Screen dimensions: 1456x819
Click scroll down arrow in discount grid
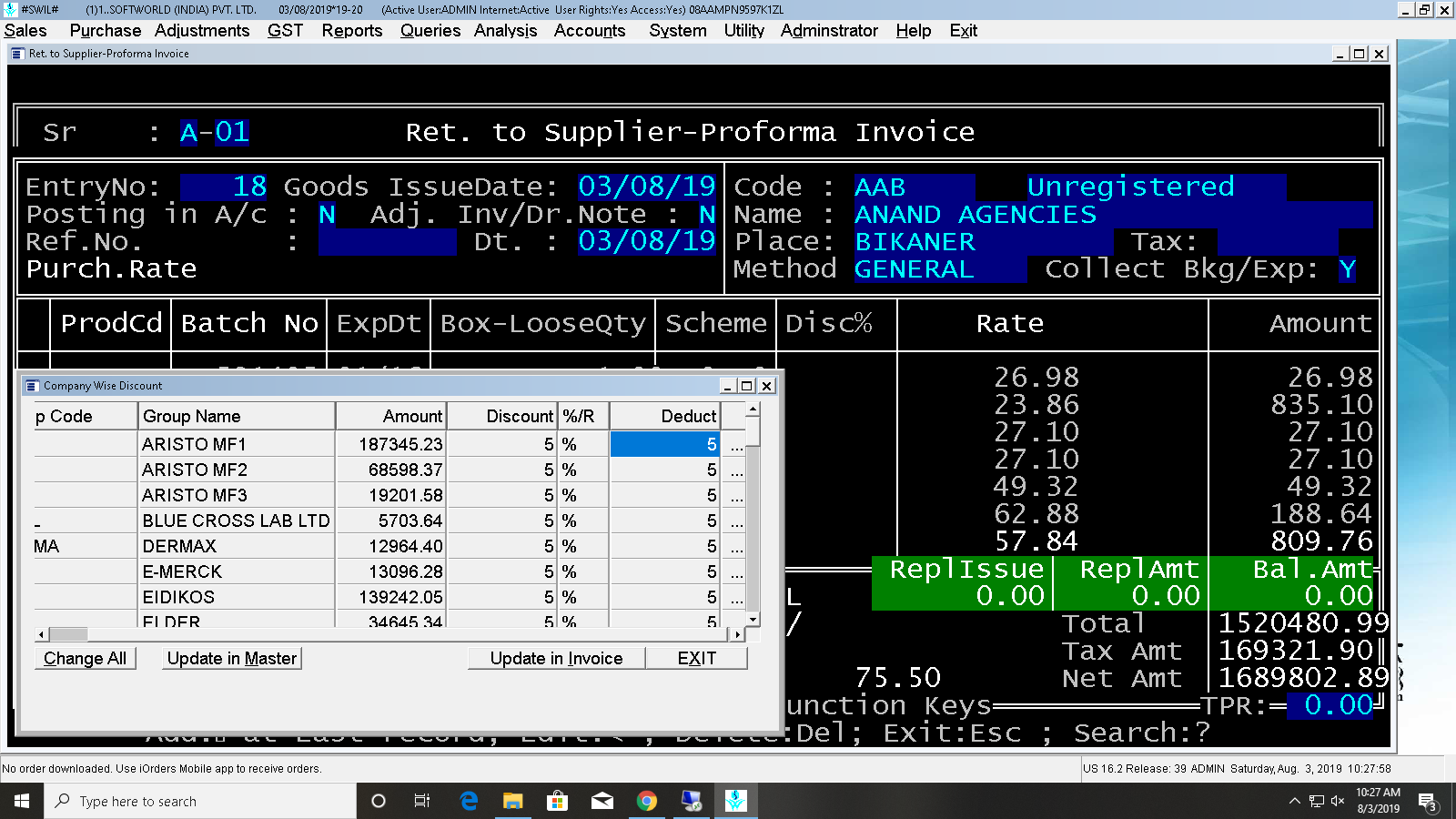(x=753, y=619)
